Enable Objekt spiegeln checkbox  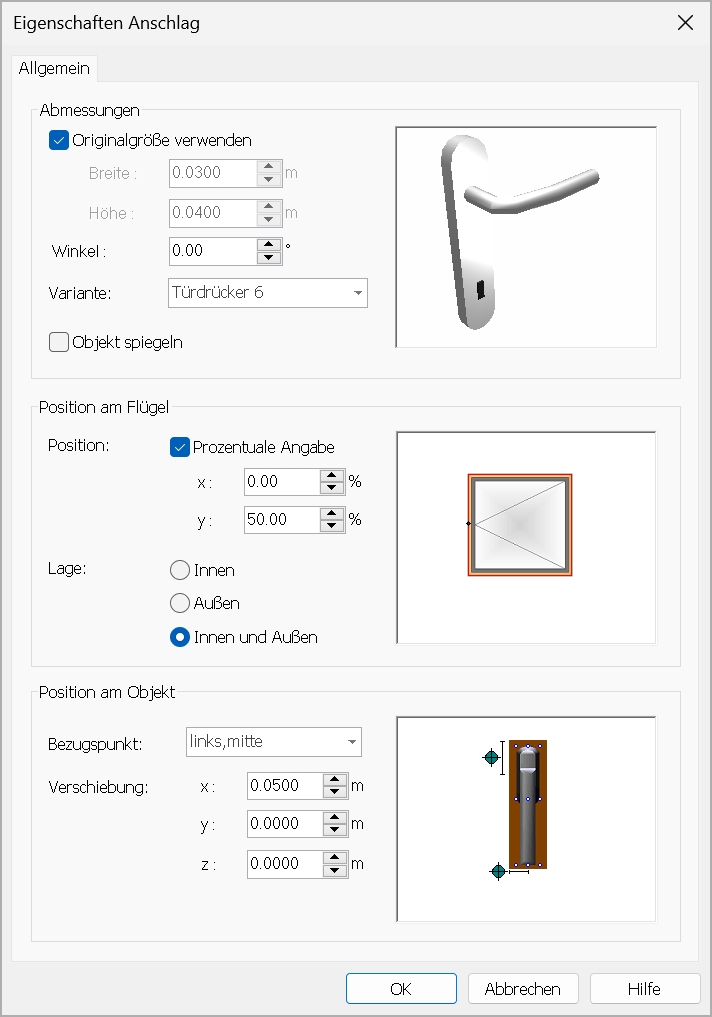point(59,342)
